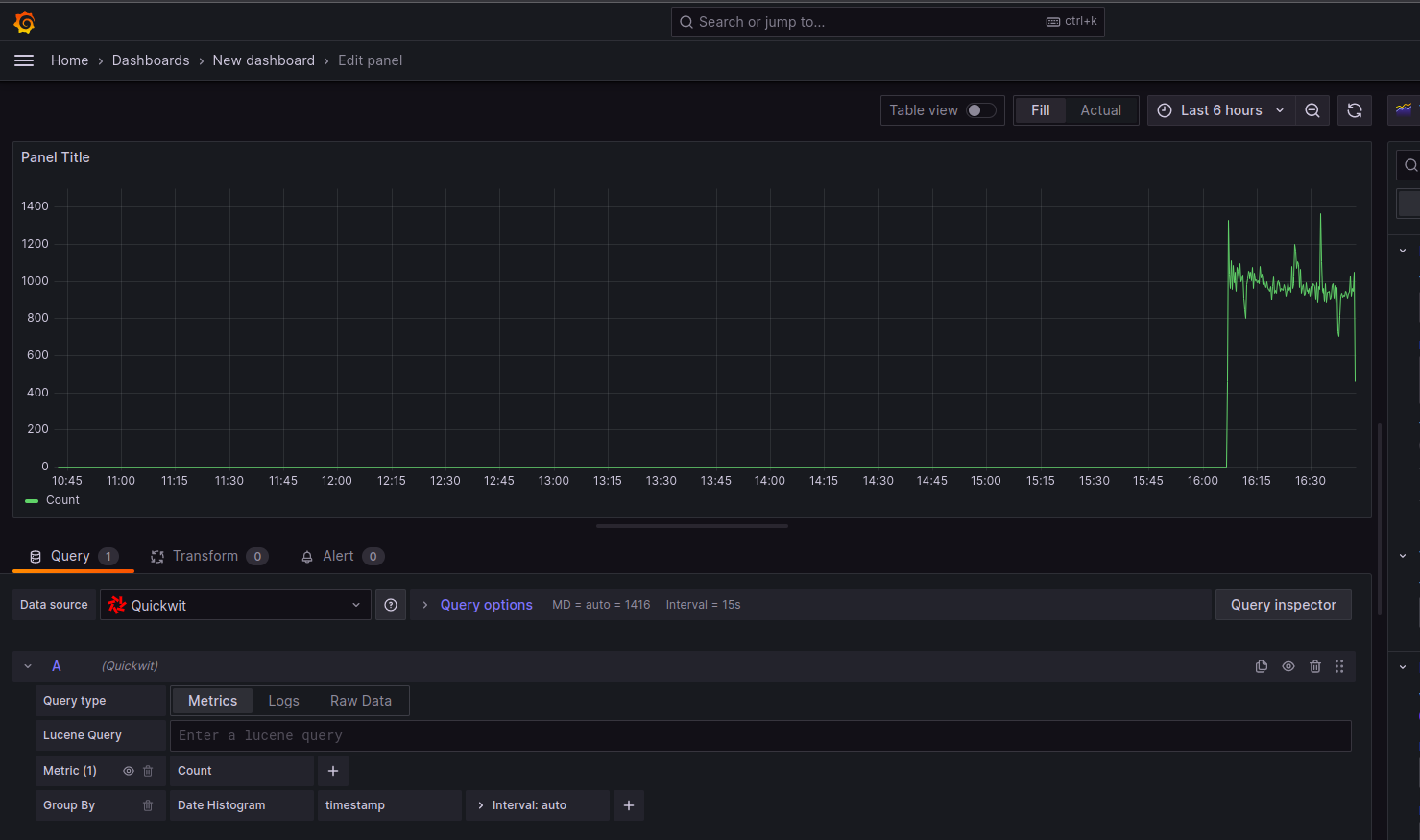The width and height of the screenshot is (1420, 840).
Task: Click the data source help icon
Action: 391,605
